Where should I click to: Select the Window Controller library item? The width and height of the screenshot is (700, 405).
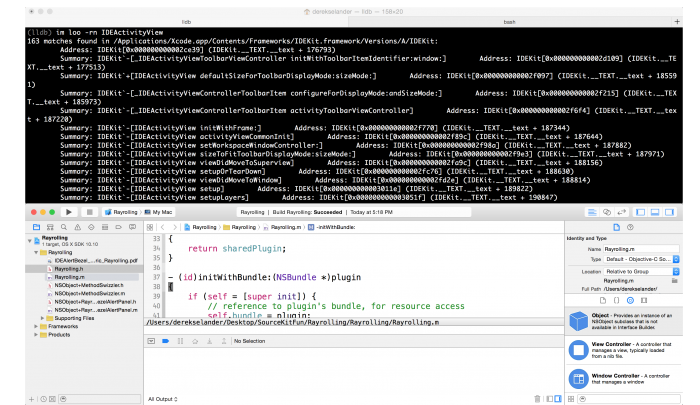(624, 379)
